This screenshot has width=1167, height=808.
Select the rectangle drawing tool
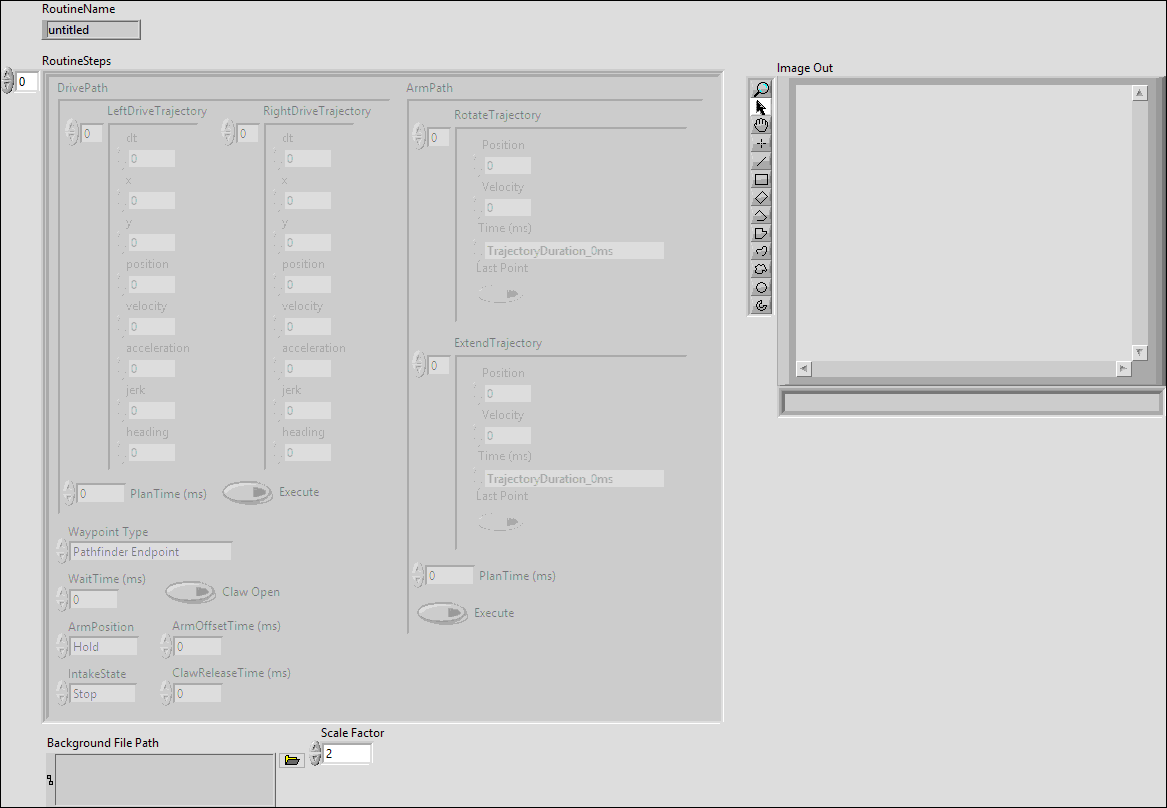[x=761, y=179]
